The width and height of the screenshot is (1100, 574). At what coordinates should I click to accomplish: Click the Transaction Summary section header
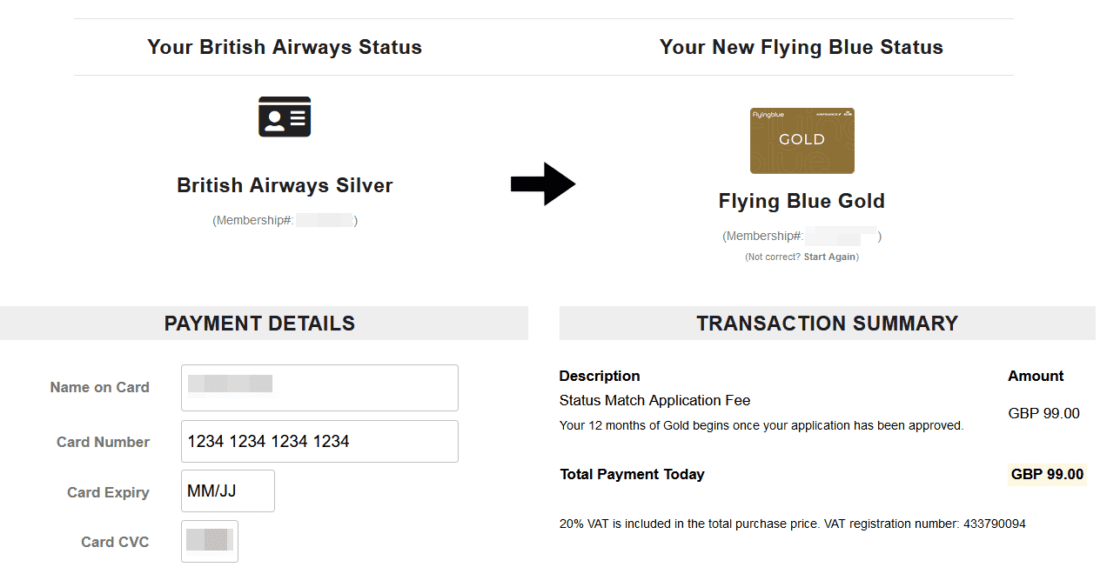[827, 323]
